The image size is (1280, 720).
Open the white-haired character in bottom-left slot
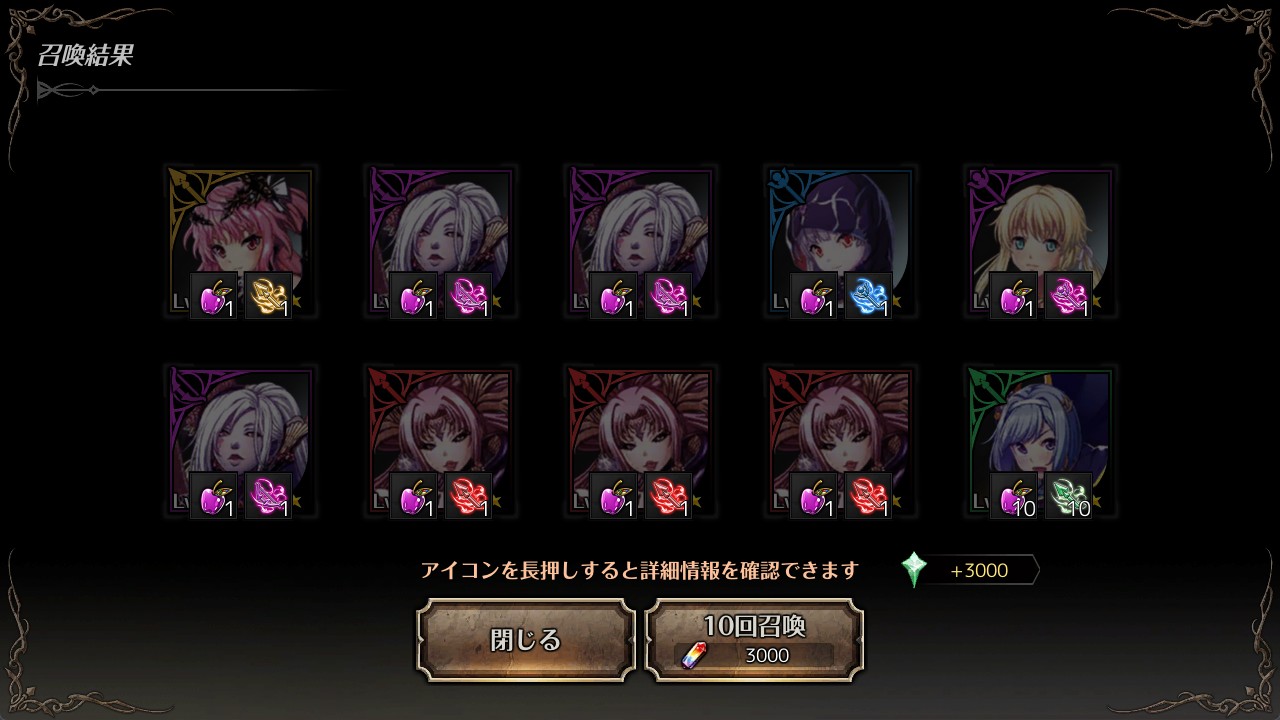[x=240, y=442]
